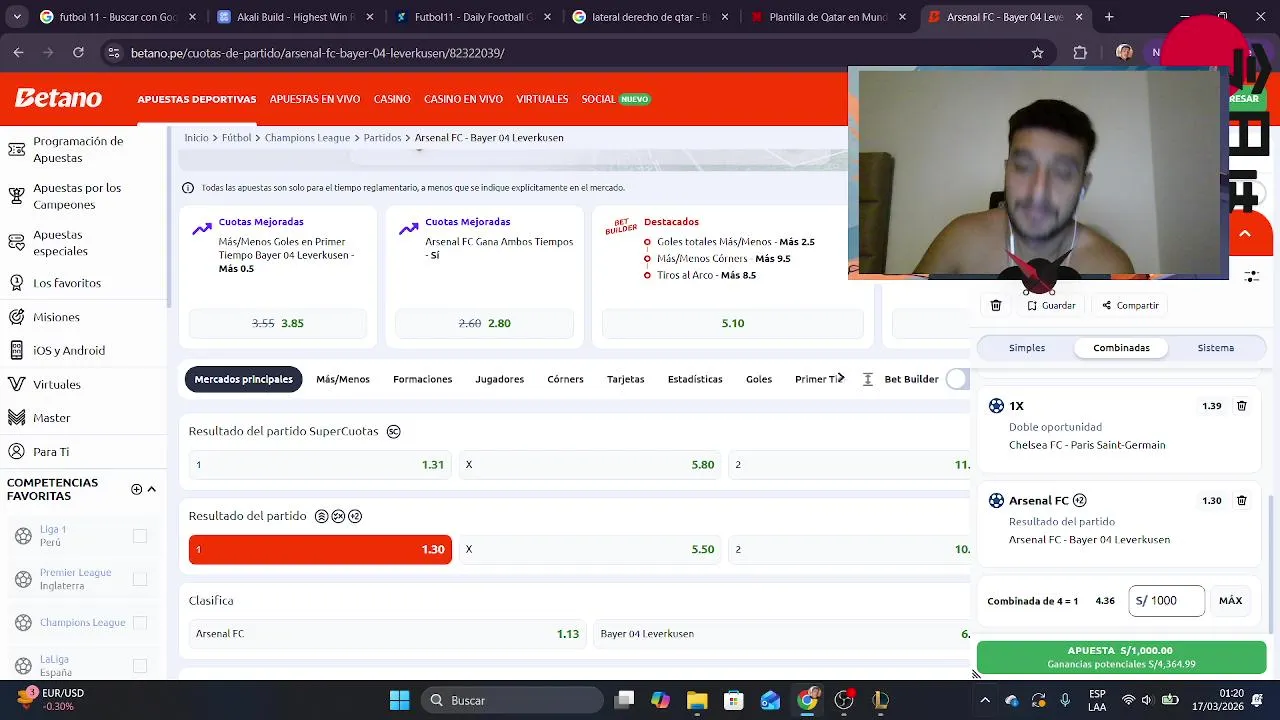Image resolution: width=1280 pixels, height=720 pixels.
Task: Go to Champions League breadcrumb link
Action: click(307, 138)
